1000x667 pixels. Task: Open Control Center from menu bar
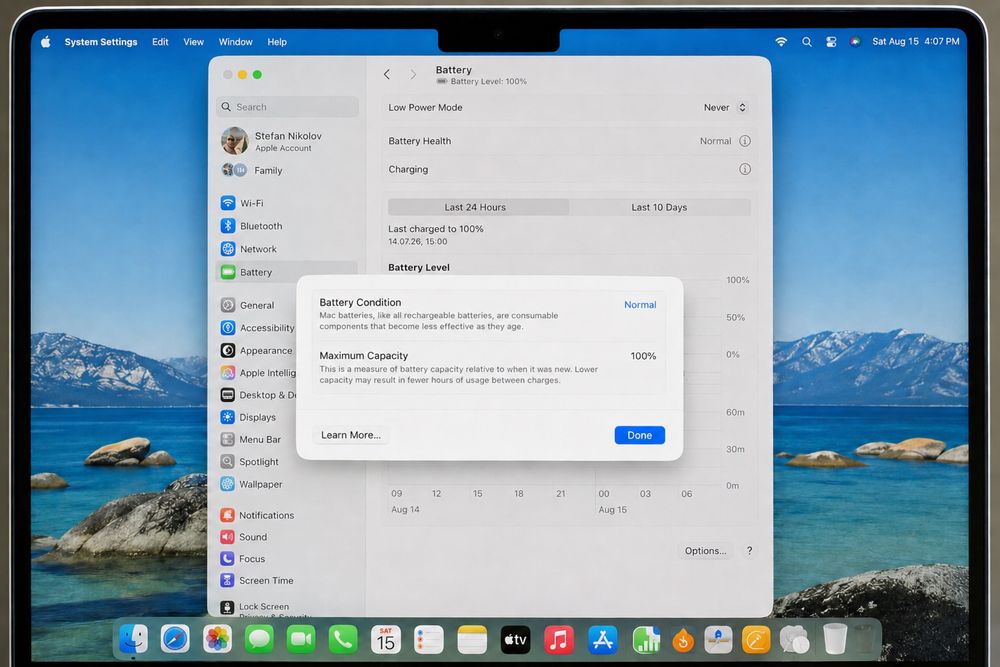pos(831,41)
